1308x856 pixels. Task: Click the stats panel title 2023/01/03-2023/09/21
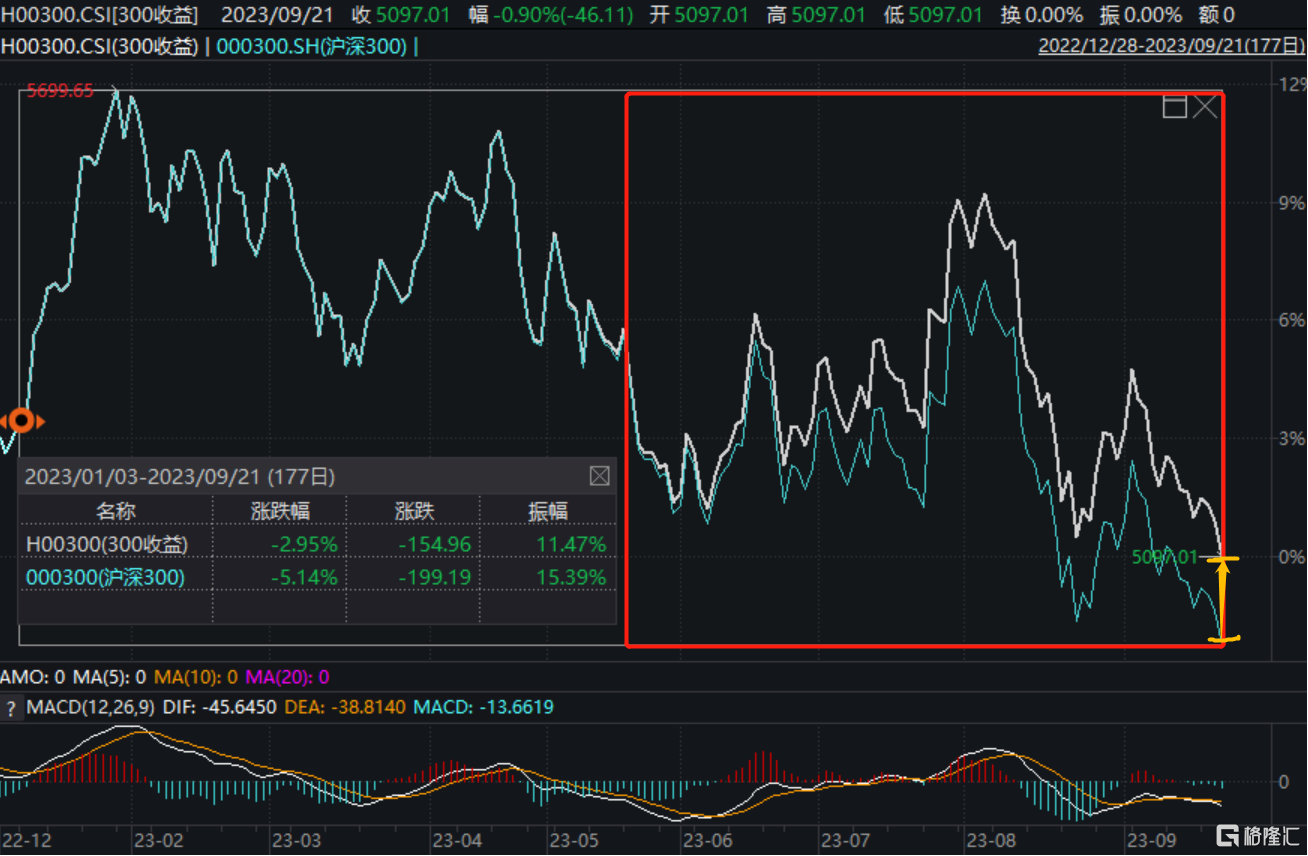(x=180, y=476)
